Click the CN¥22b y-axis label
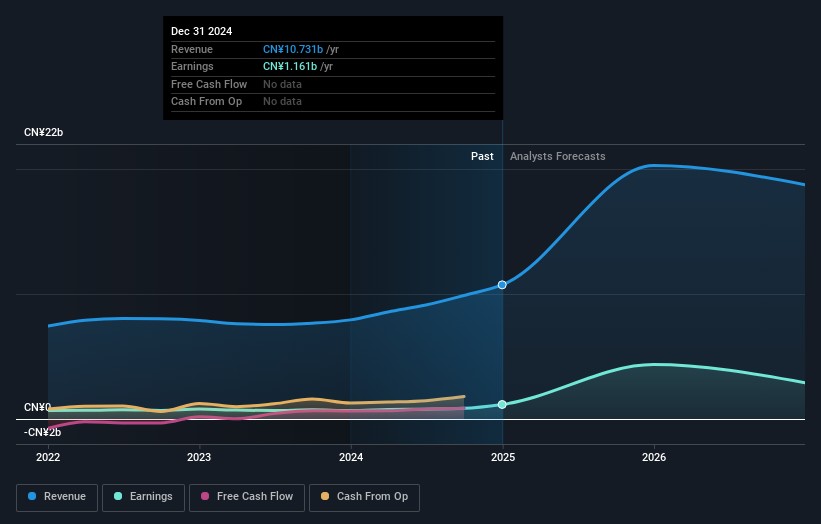Screen dimensions: 821x524 point(44,133)
